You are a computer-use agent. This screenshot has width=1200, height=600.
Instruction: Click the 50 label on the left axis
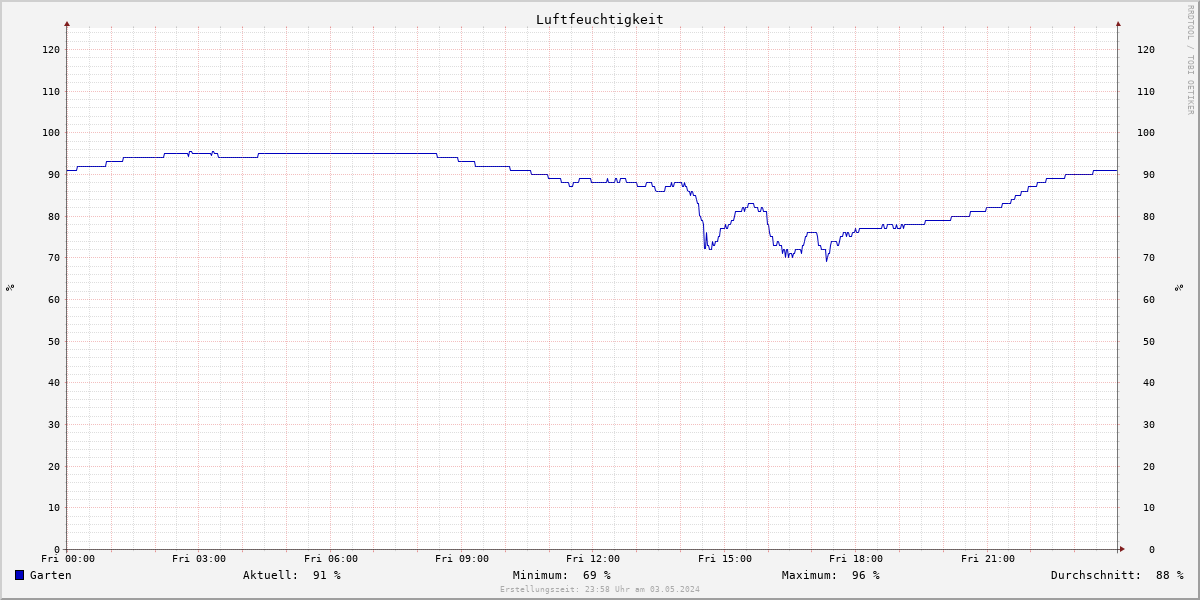point(54,341)
